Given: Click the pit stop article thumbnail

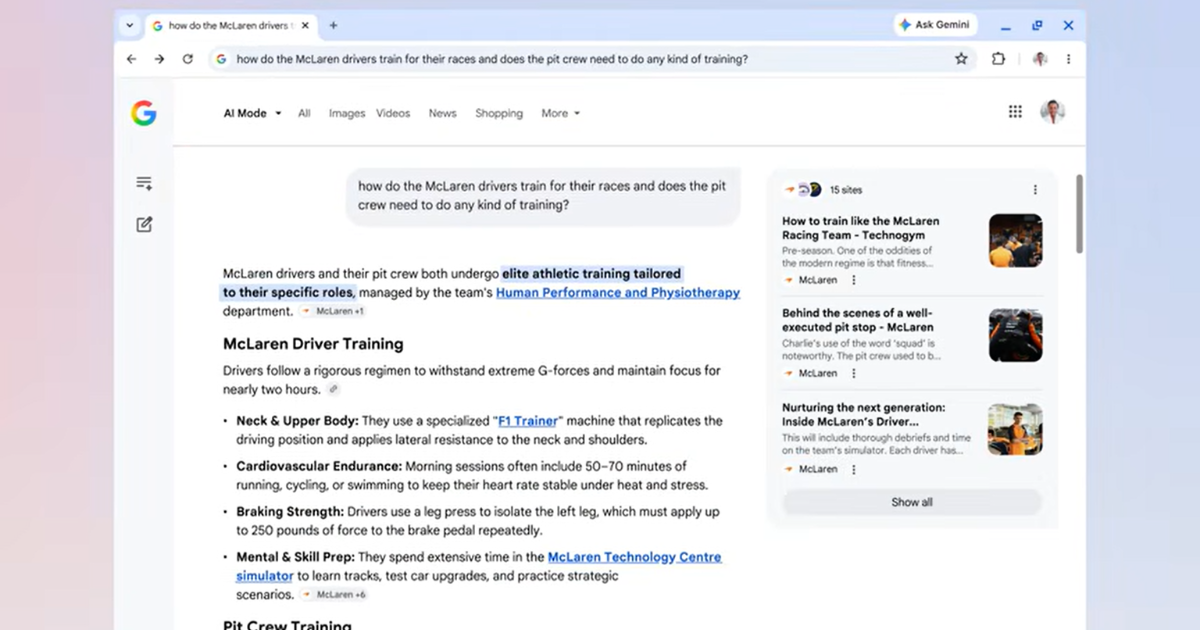Looking at the screenshot, I should point(1016,335).
